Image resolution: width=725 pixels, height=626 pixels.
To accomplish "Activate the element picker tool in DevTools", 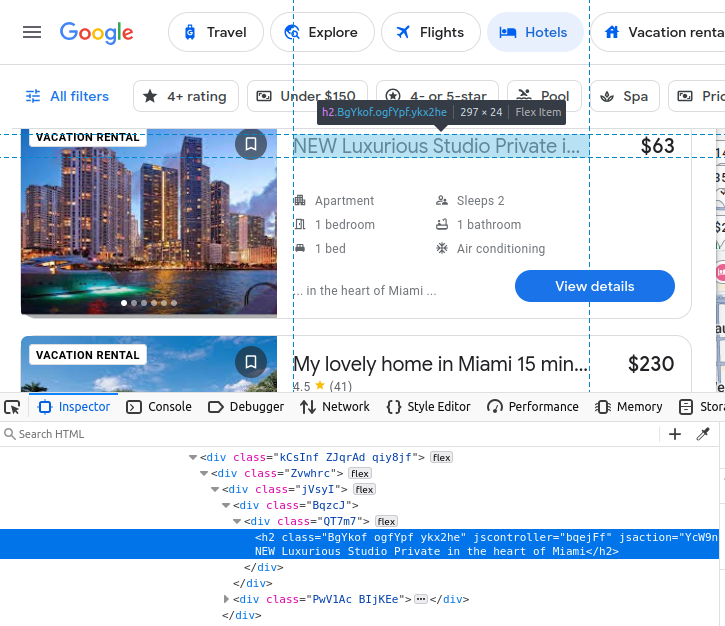I will pos(12,407).
